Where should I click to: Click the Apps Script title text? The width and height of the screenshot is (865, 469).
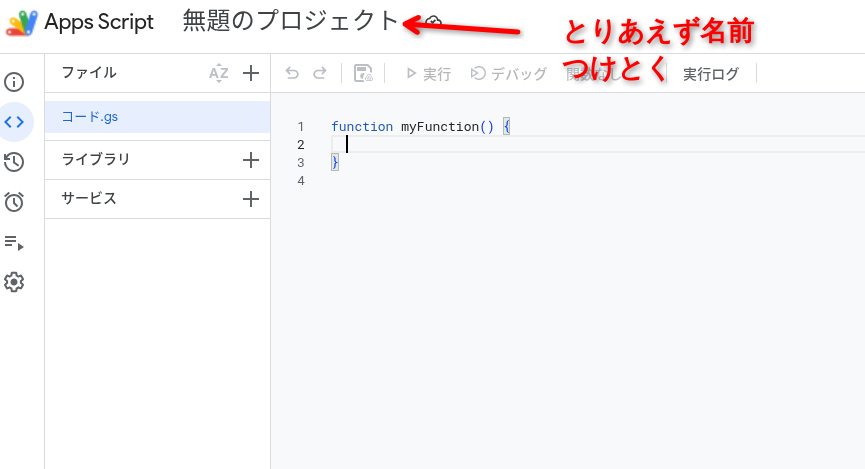coord(99,22)
